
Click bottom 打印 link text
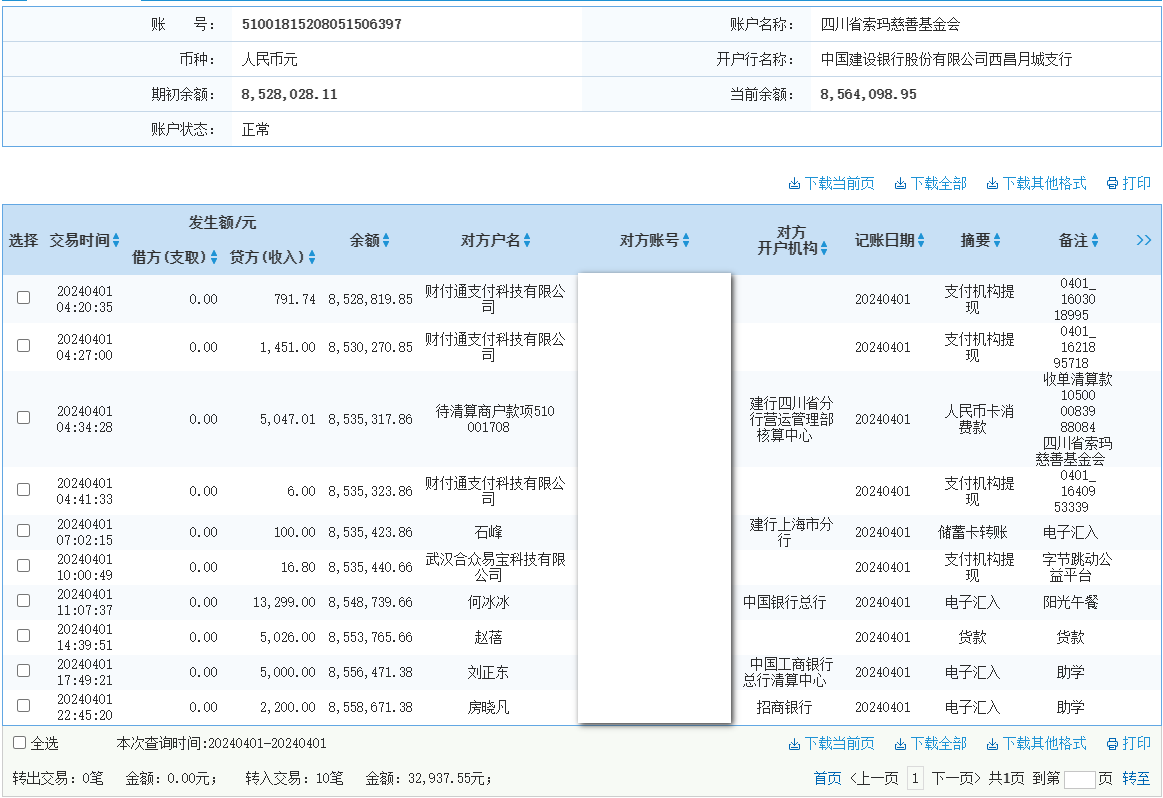tap(1136, 744)
